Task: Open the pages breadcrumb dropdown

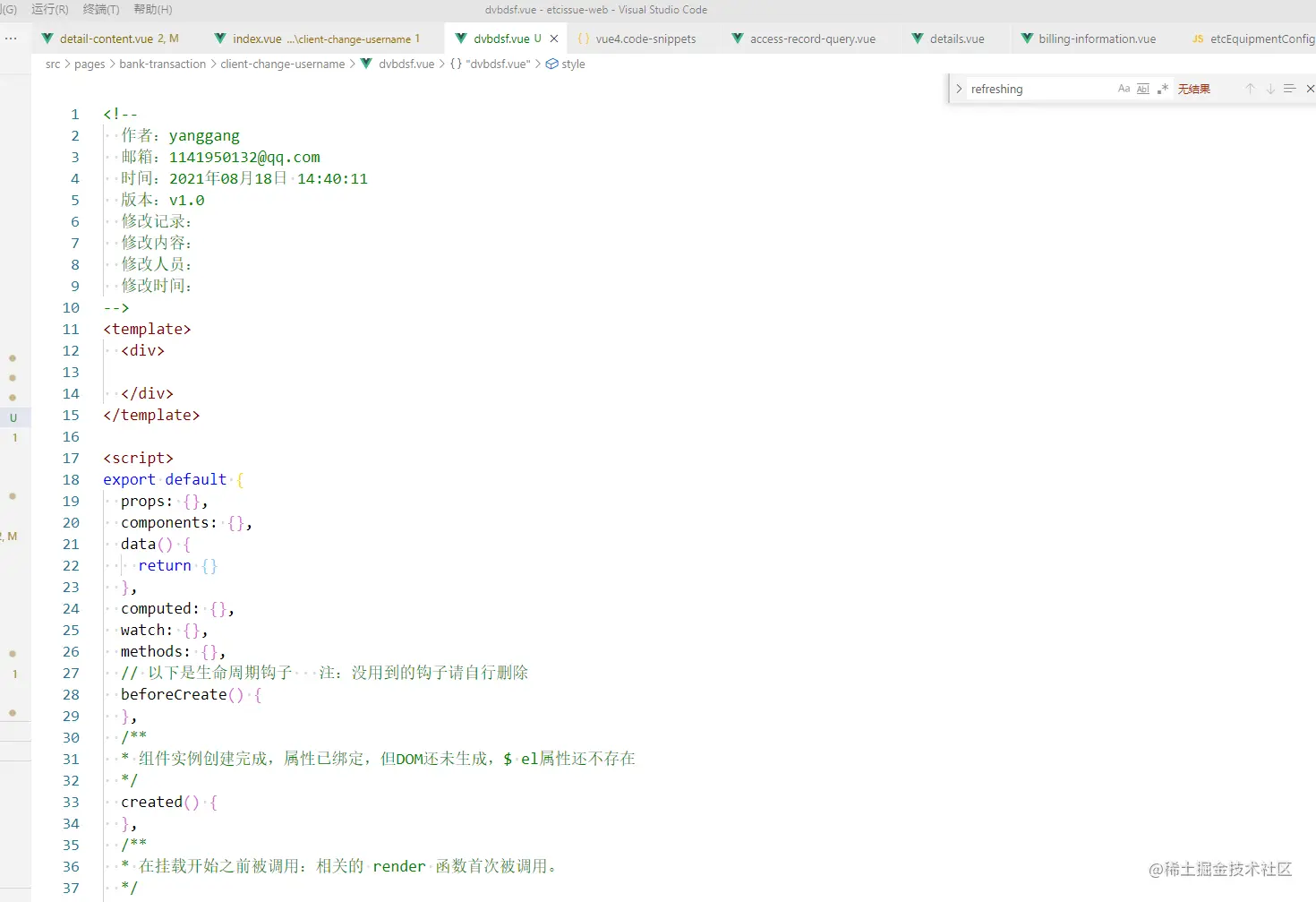Action: pos(90,64)
